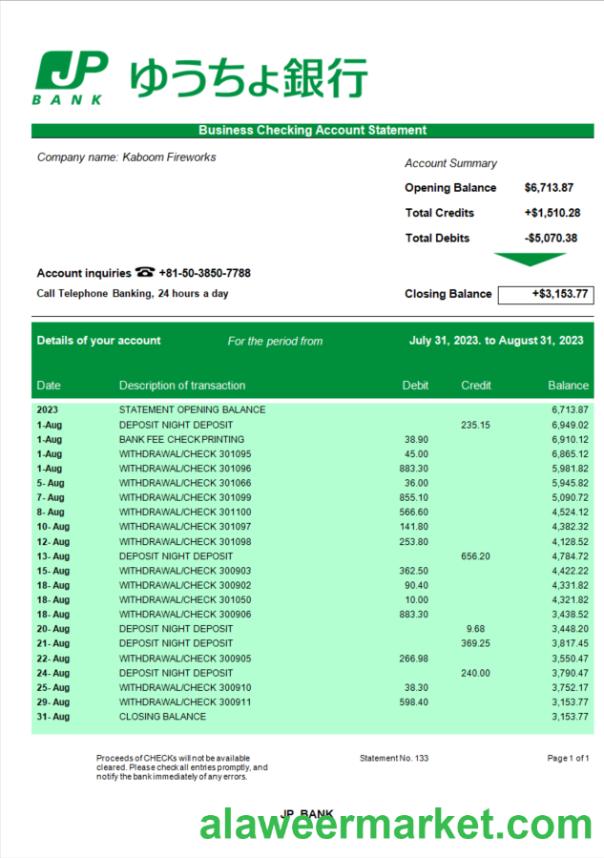This screenshot has width=604, height=858.
Task: Click the Statement No. 133 text
Action: point(394,758)
